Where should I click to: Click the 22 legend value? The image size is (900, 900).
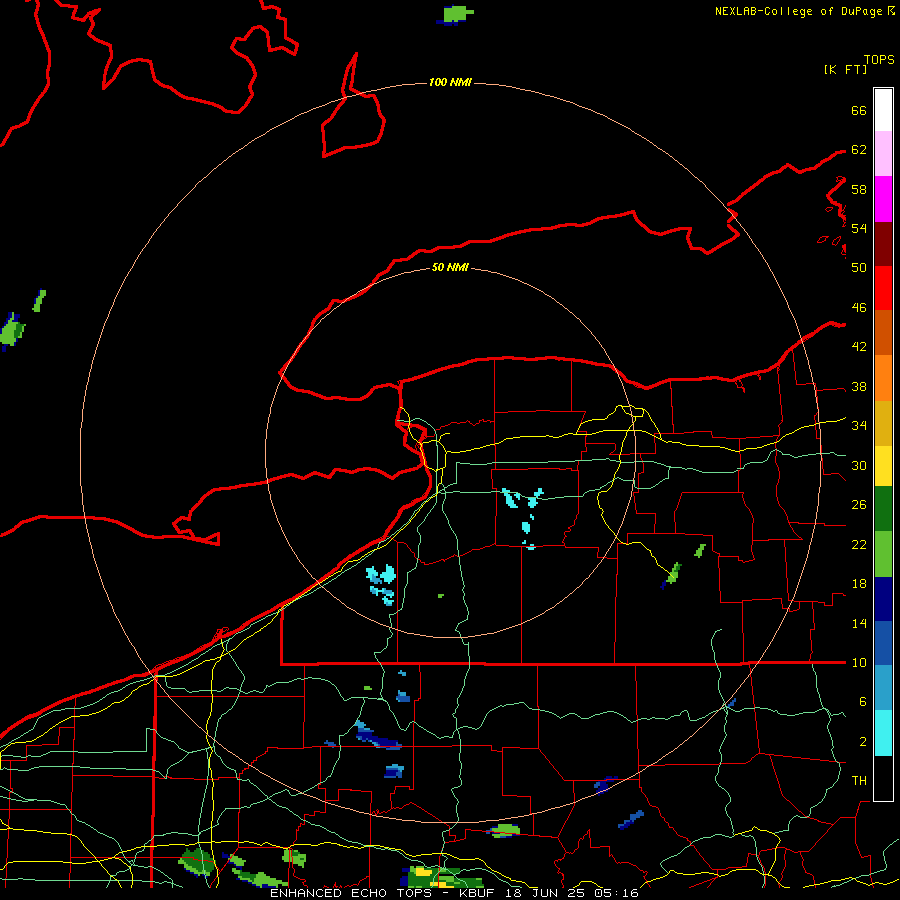point(859,544)
